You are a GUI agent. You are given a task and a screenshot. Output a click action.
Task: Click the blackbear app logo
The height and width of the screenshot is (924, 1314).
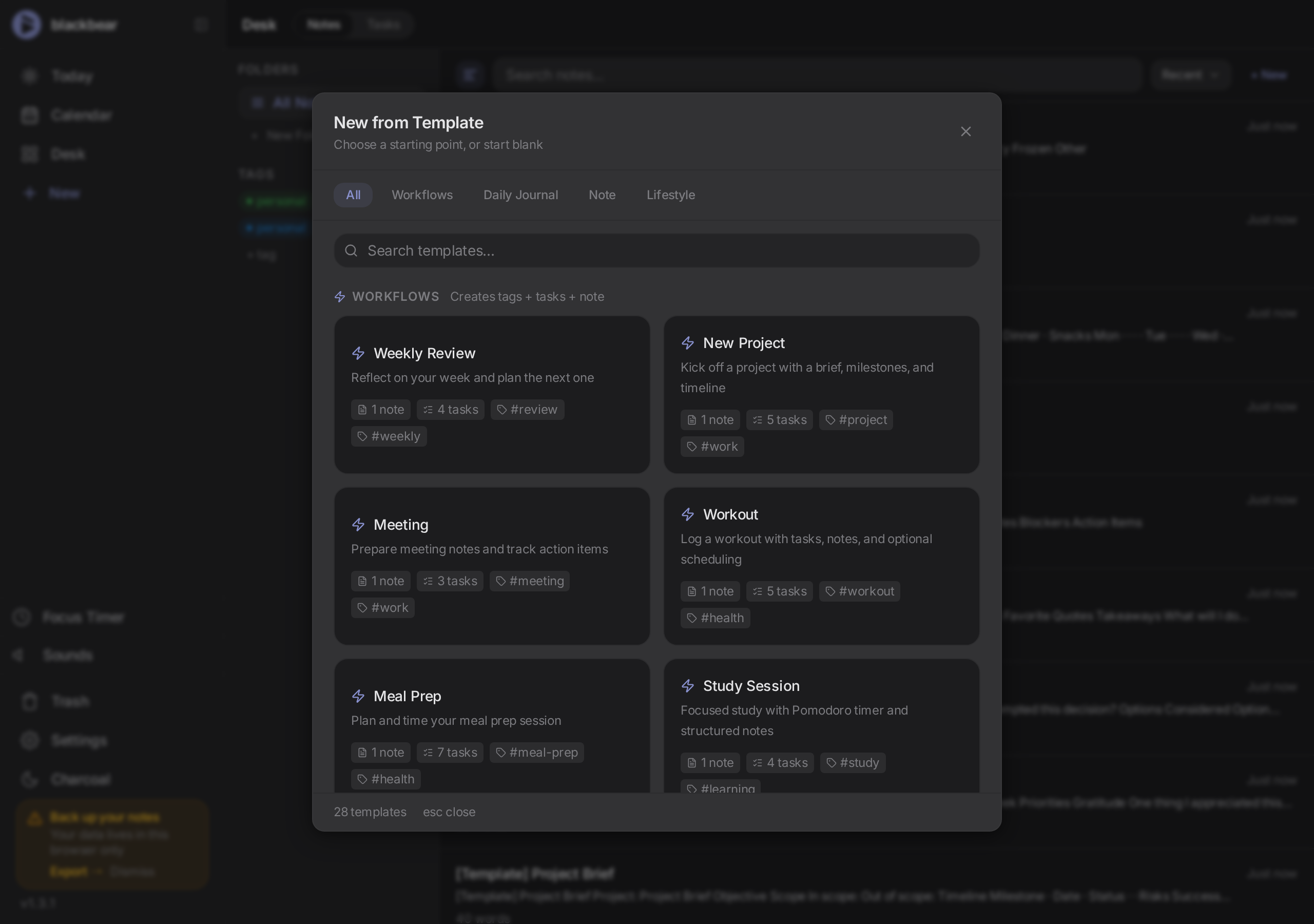click(25, 24)
